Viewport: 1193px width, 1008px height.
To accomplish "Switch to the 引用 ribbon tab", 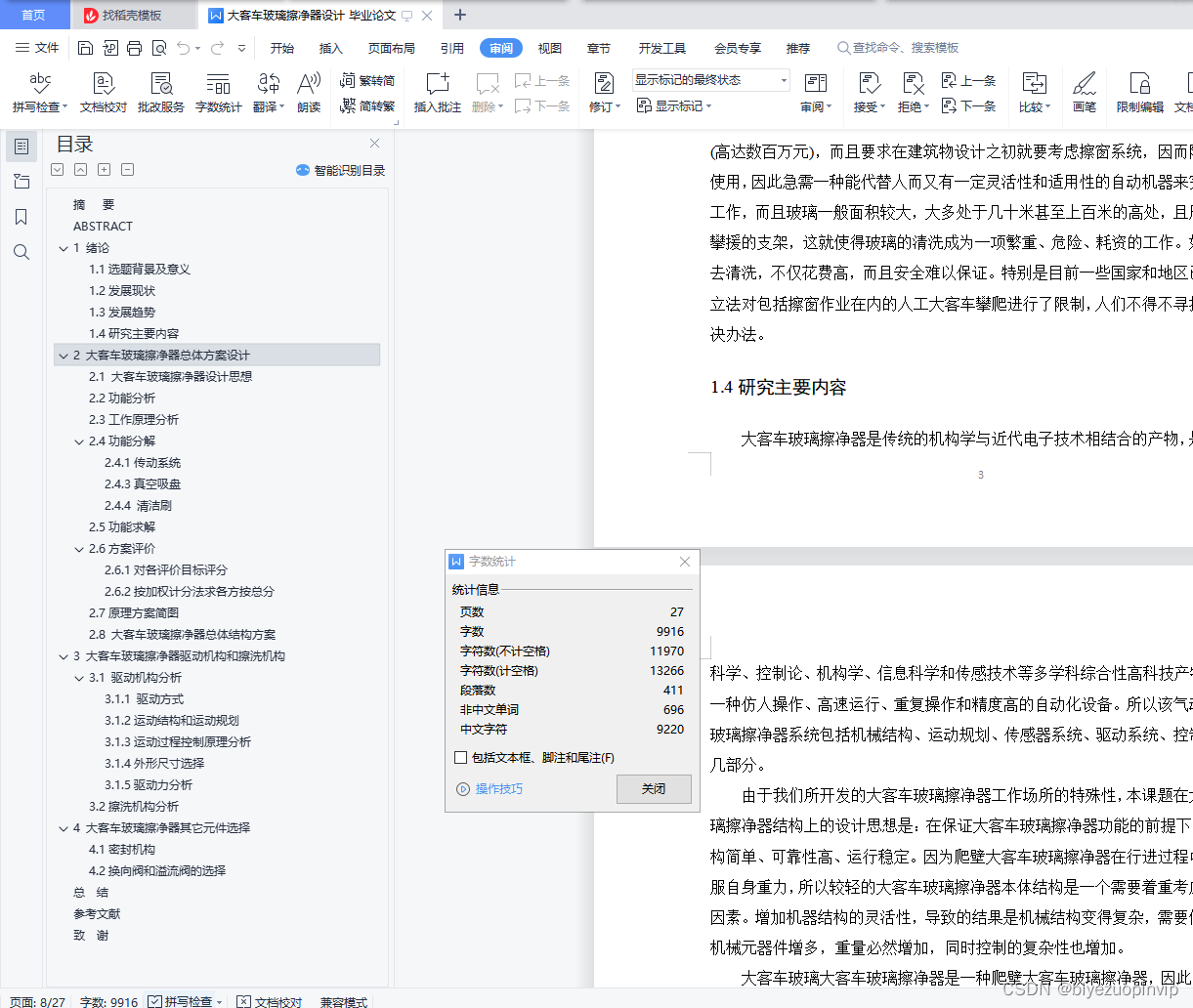I will coord(452,48).
